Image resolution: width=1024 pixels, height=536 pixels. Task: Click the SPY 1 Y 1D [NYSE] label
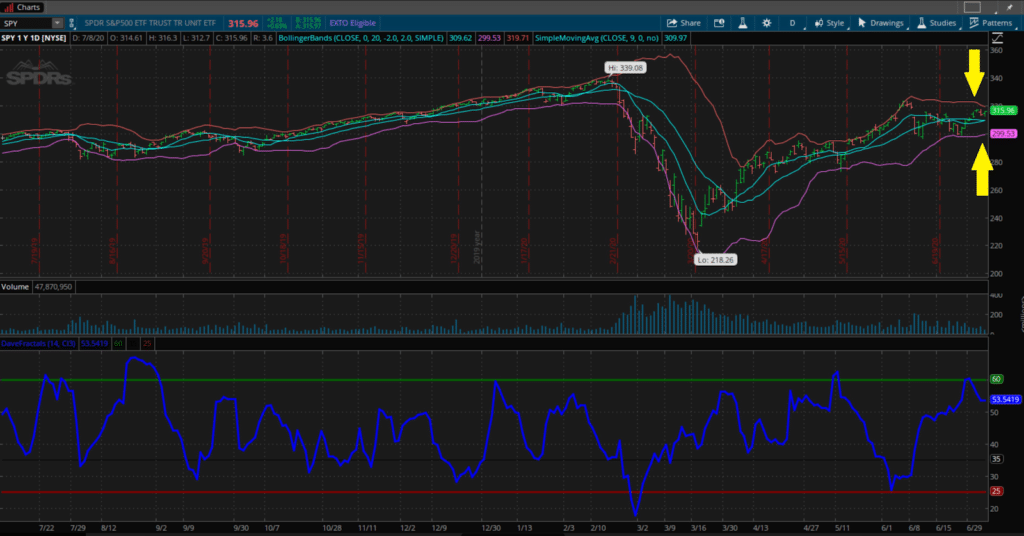pyautogui.click(x=34, y=38)
